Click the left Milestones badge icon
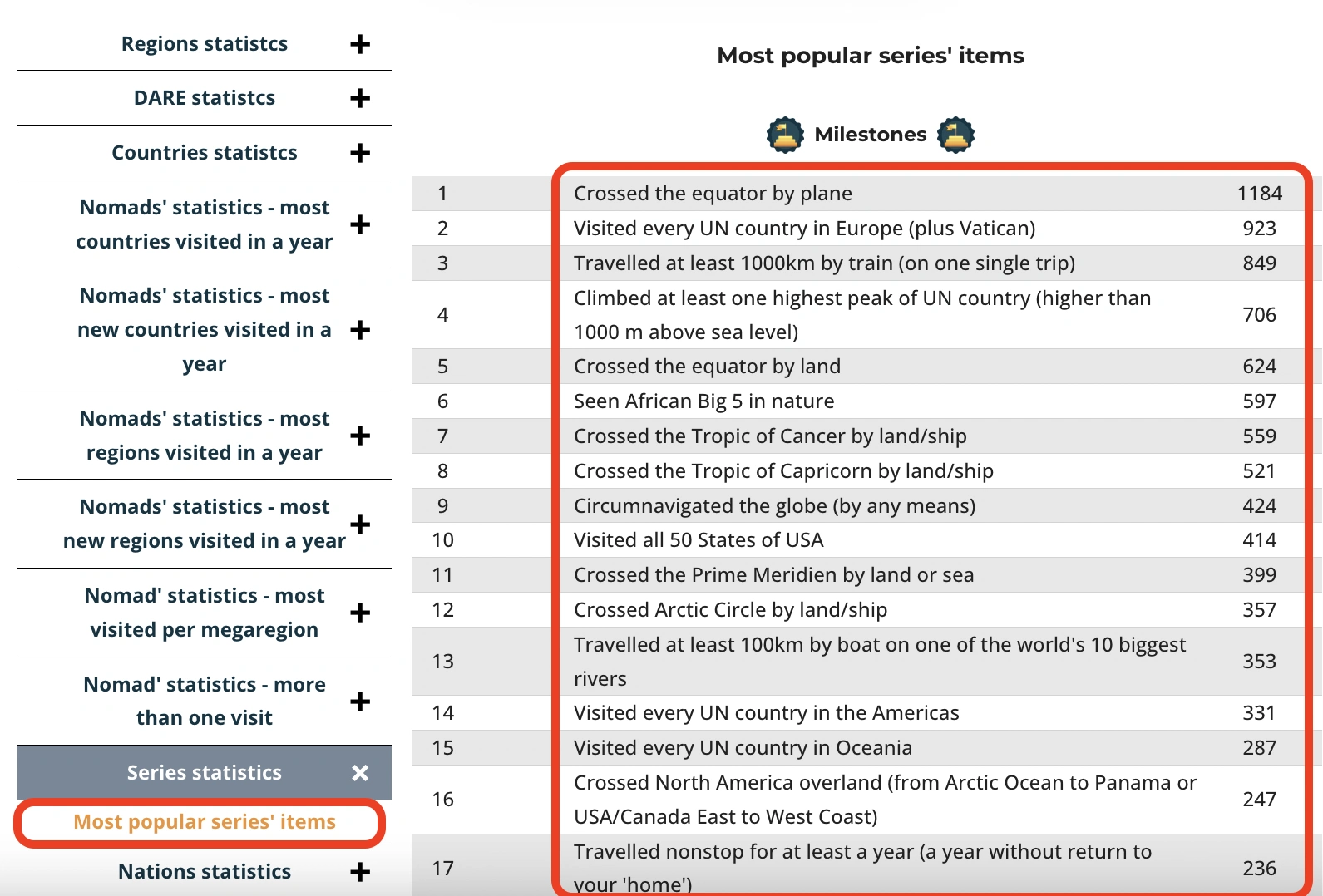 [x=785, y=135]
